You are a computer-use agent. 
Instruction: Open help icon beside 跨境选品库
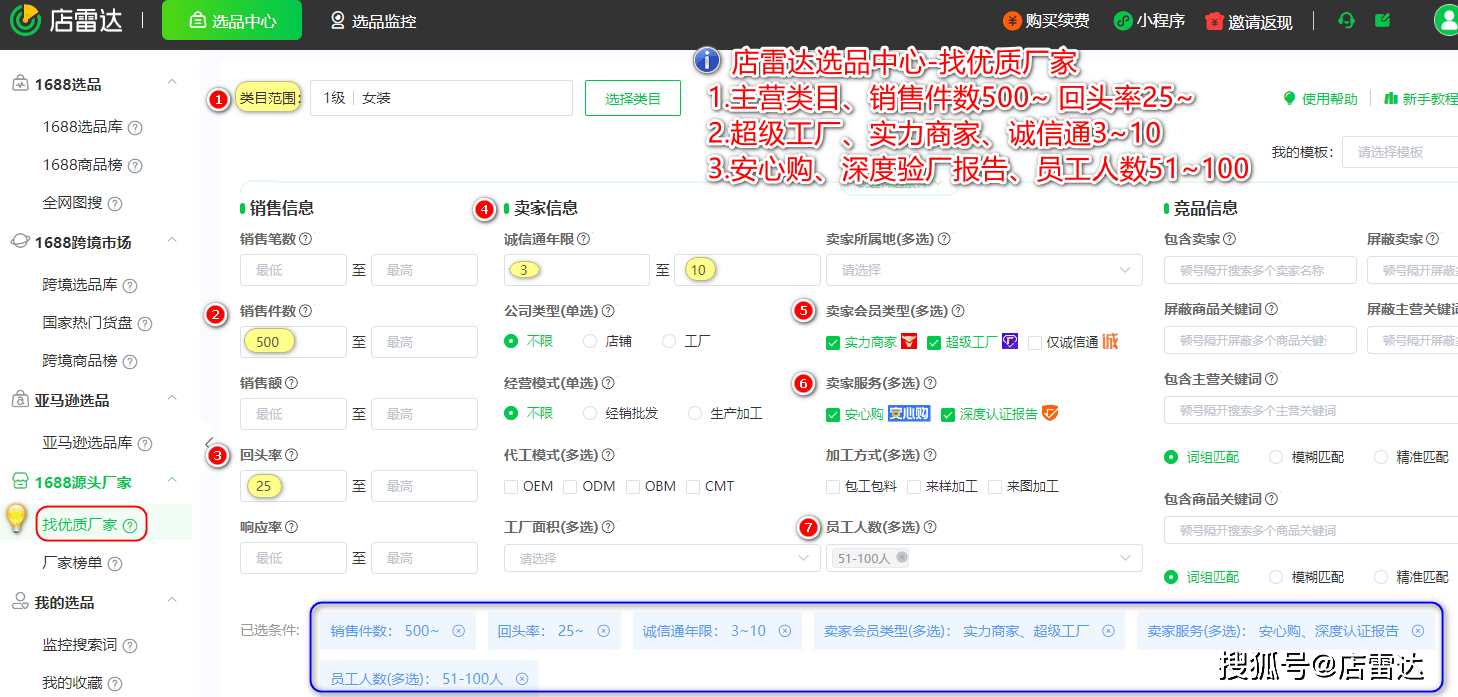(130, 286)
